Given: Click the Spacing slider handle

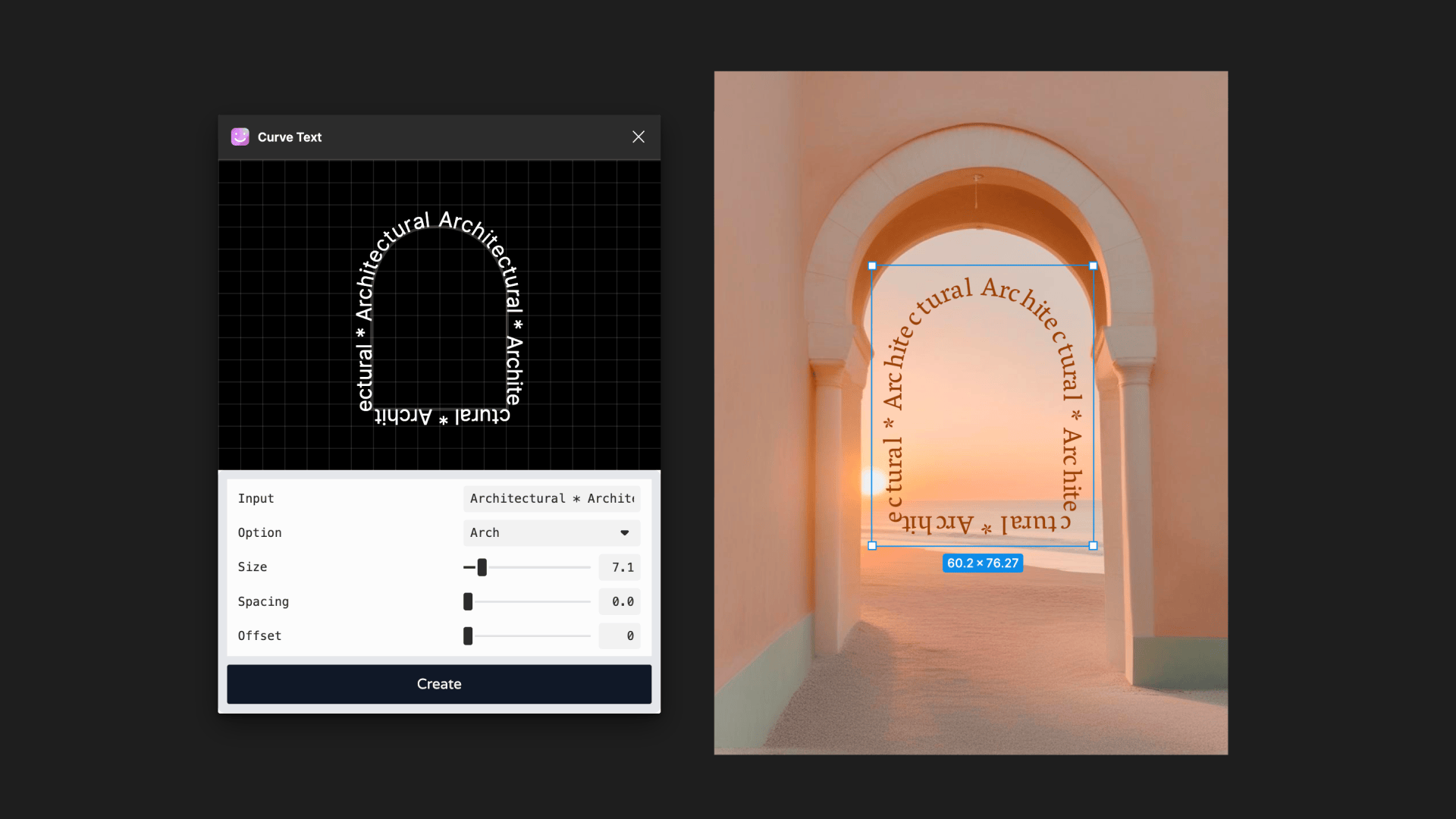Looking at the screenshot, I should click(468, 601).
